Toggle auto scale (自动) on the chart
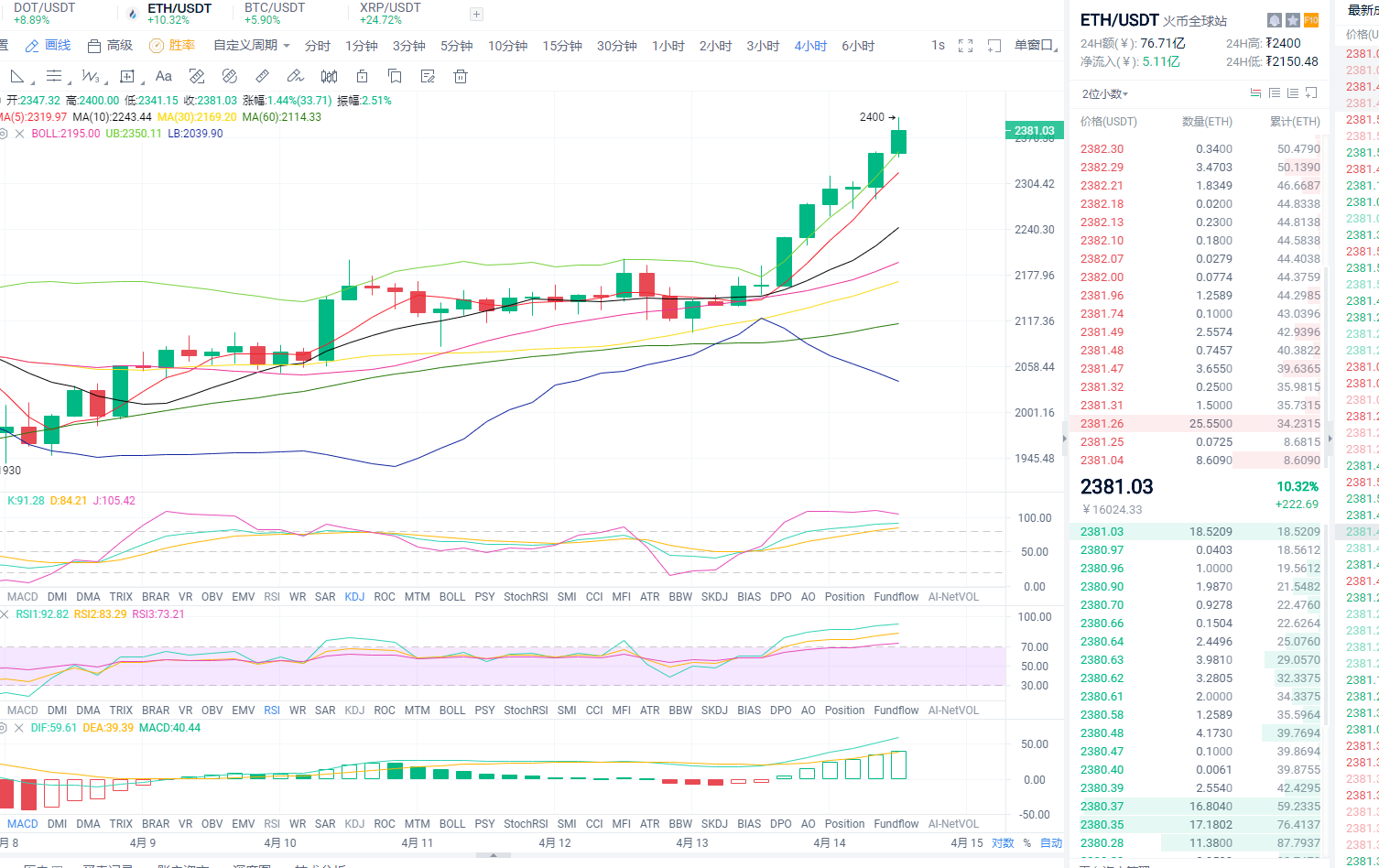Image resolution: width=1379 pixels, height=868 pixels. (x=1051, y=842)
